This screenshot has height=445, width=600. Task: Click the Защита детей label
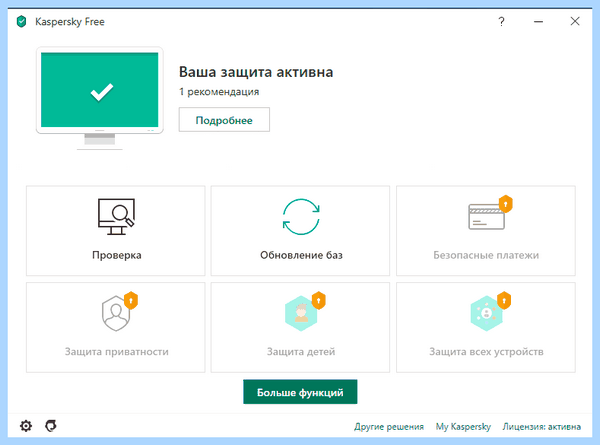click(x=301, y=352)
